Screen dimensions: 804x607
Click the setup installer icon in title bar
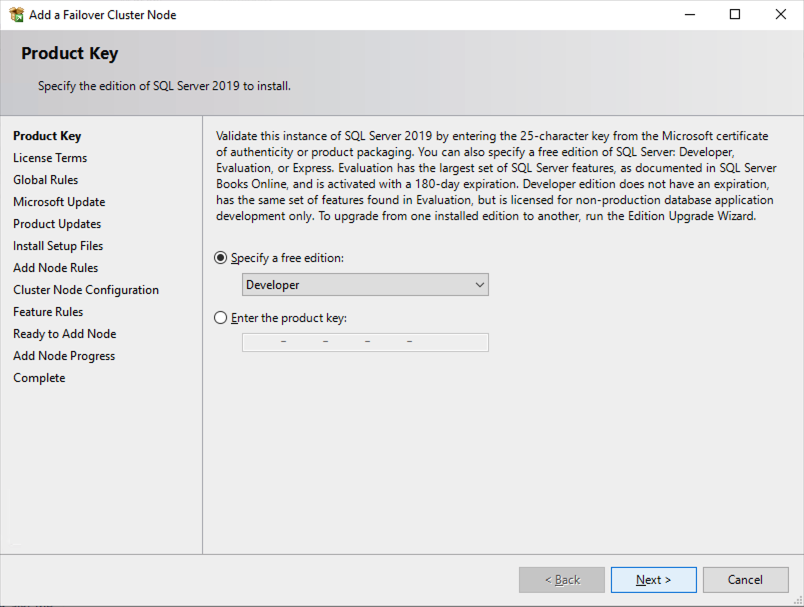16,14
